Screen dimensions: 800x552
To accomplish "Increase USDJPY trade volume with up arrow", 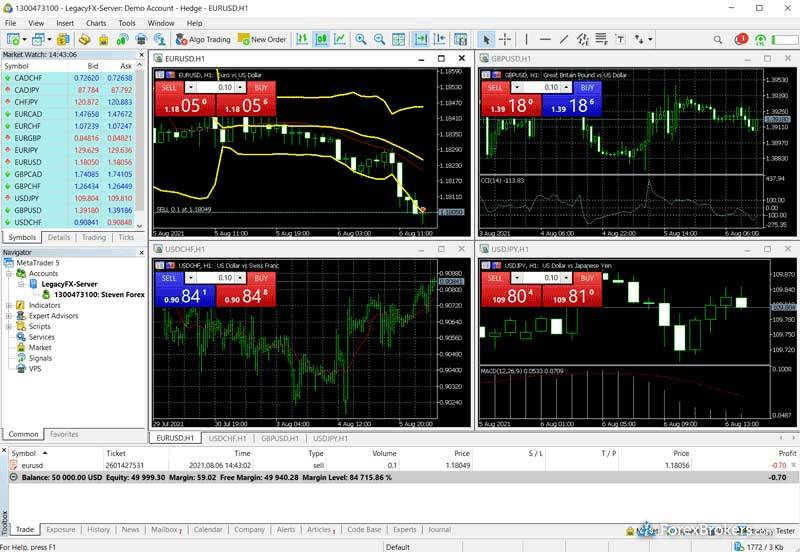I will tap(566, 278).
